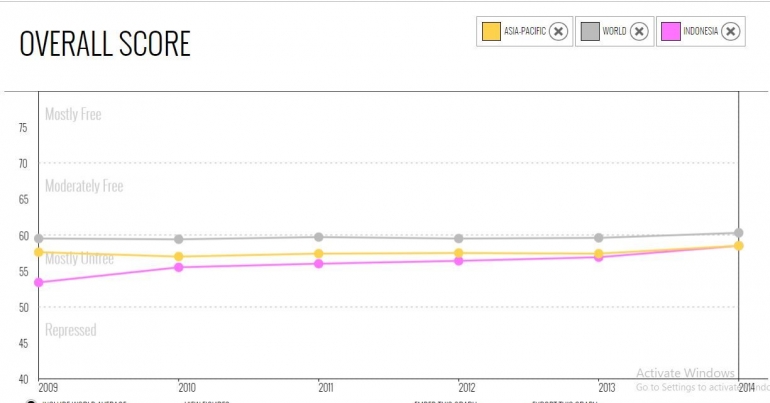Select the Indonesia legend label
Viewport: 770px width, 403px height.
click(x=701, y=32)
